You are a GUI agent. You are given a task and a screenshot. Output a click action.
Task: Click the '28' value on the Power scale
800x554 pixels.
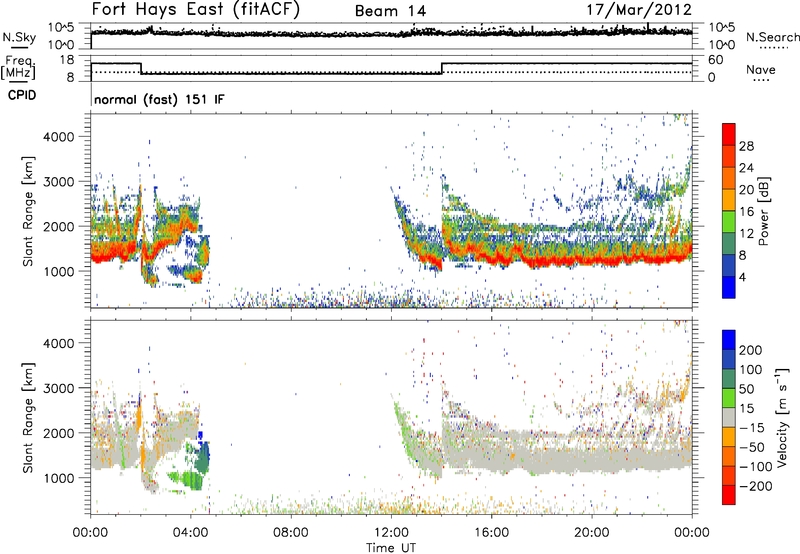coord(746,146)
